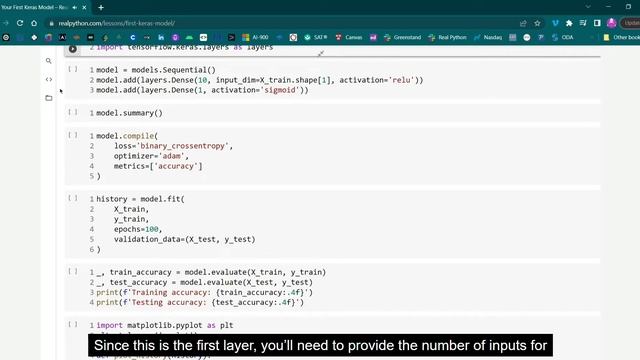Run the matplotlib import cell
The width and height of the screenshot is (640, 360).
tap(73, 324)
